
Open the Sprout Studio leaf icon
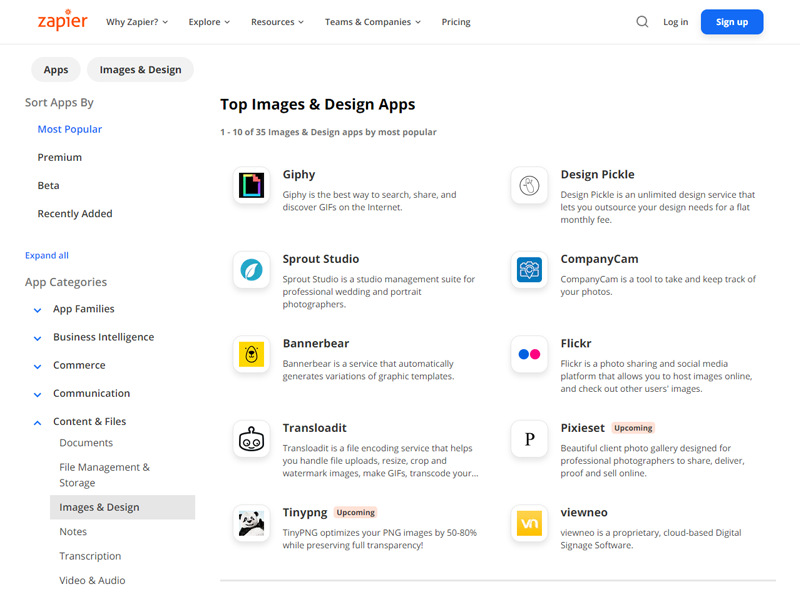pyautogui.click(x=252, y=270)
